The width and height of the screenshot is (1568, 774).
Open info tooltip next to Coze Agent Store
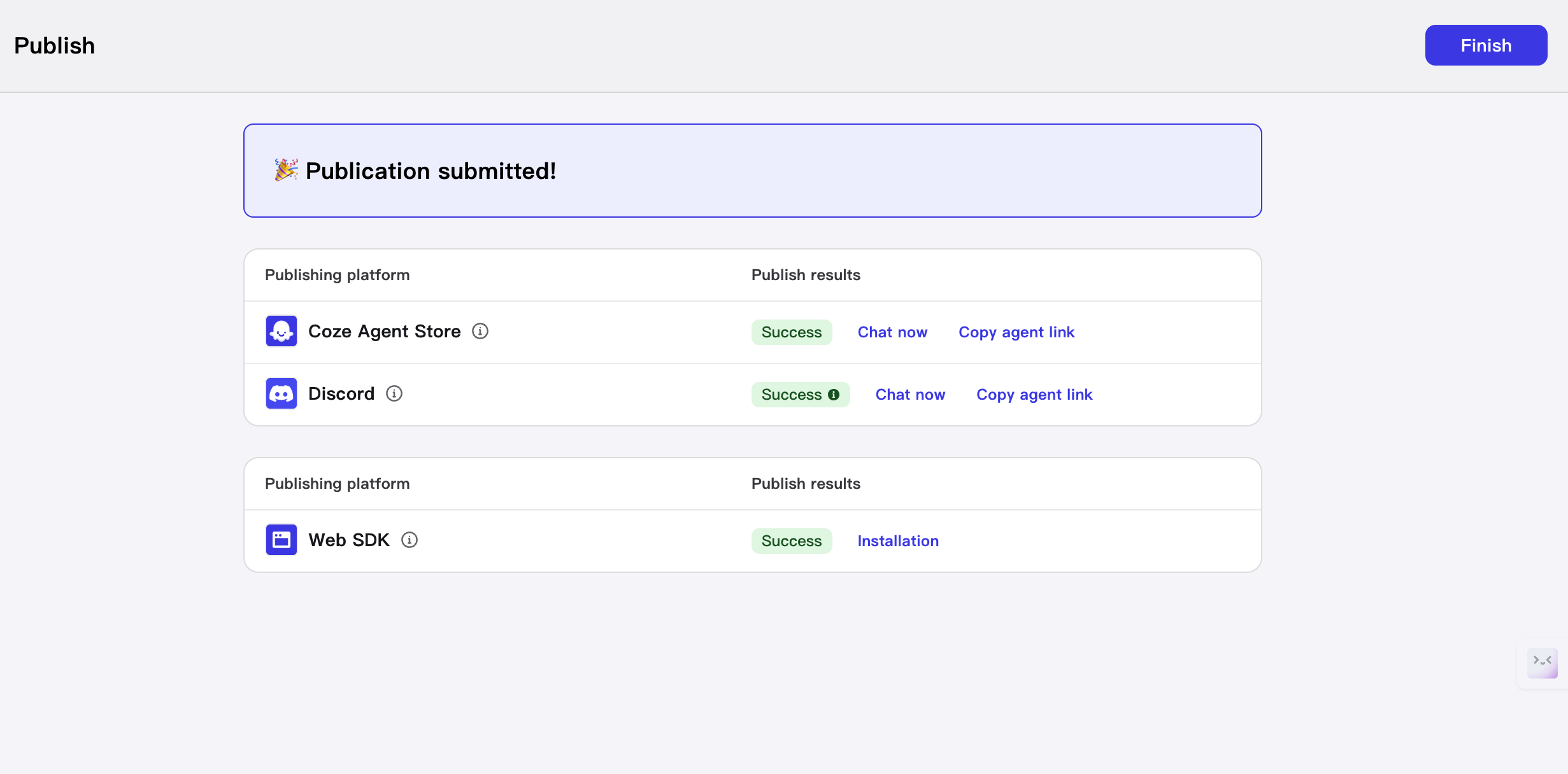tap(480, 331)
